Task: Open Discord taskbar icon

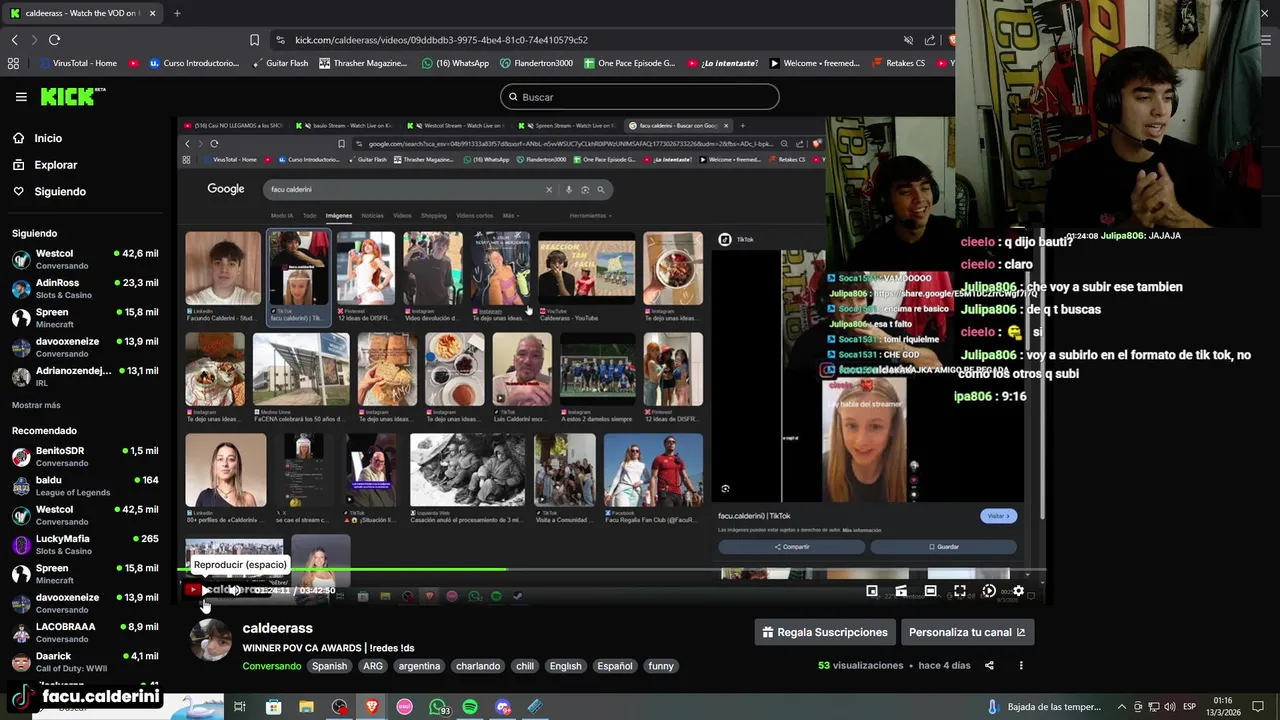Action: [503, 707]
